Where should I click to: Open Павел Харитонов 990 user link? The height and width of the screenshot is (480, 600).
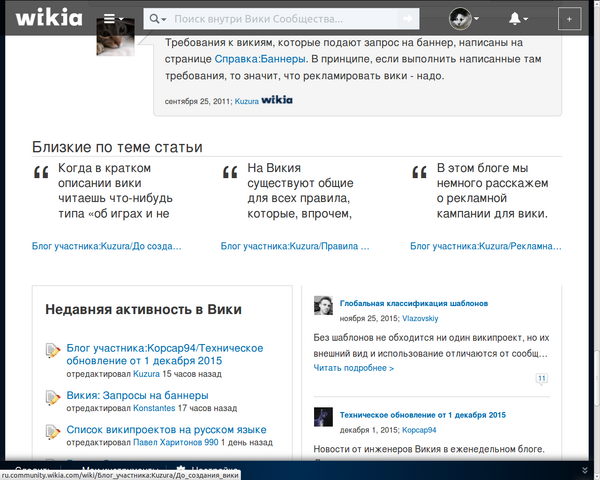(x=176, y=442)
